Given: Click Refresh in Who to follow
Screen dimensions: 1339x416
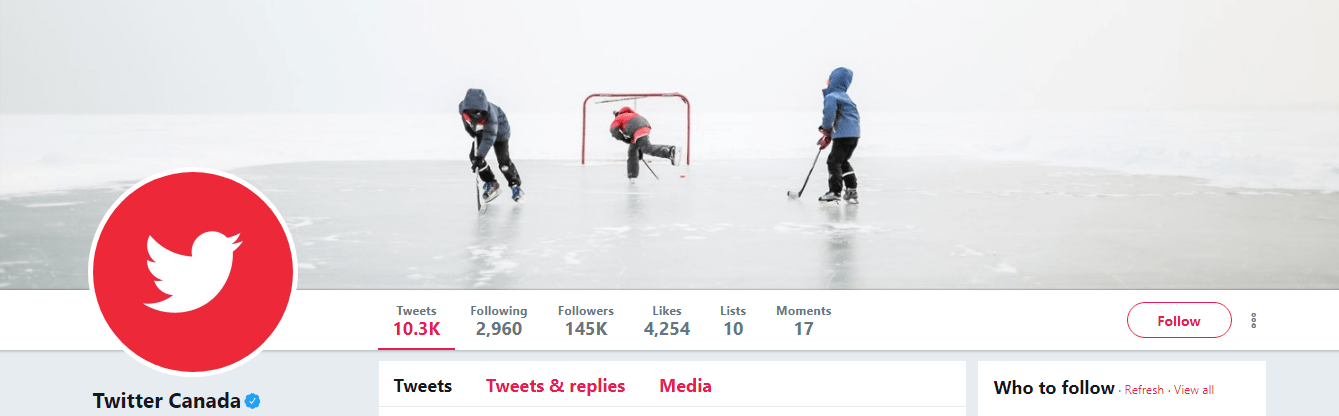Looking at the screenshot, I should (x=1144, y=390).
